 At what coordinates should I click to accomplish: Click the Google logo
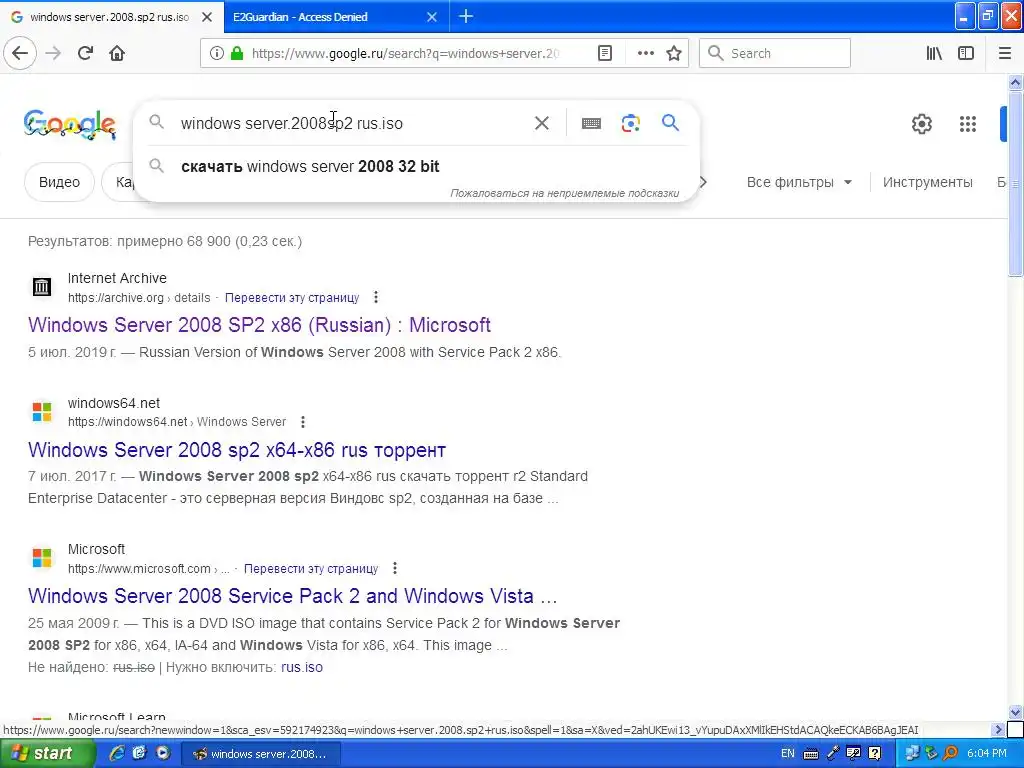70,124
